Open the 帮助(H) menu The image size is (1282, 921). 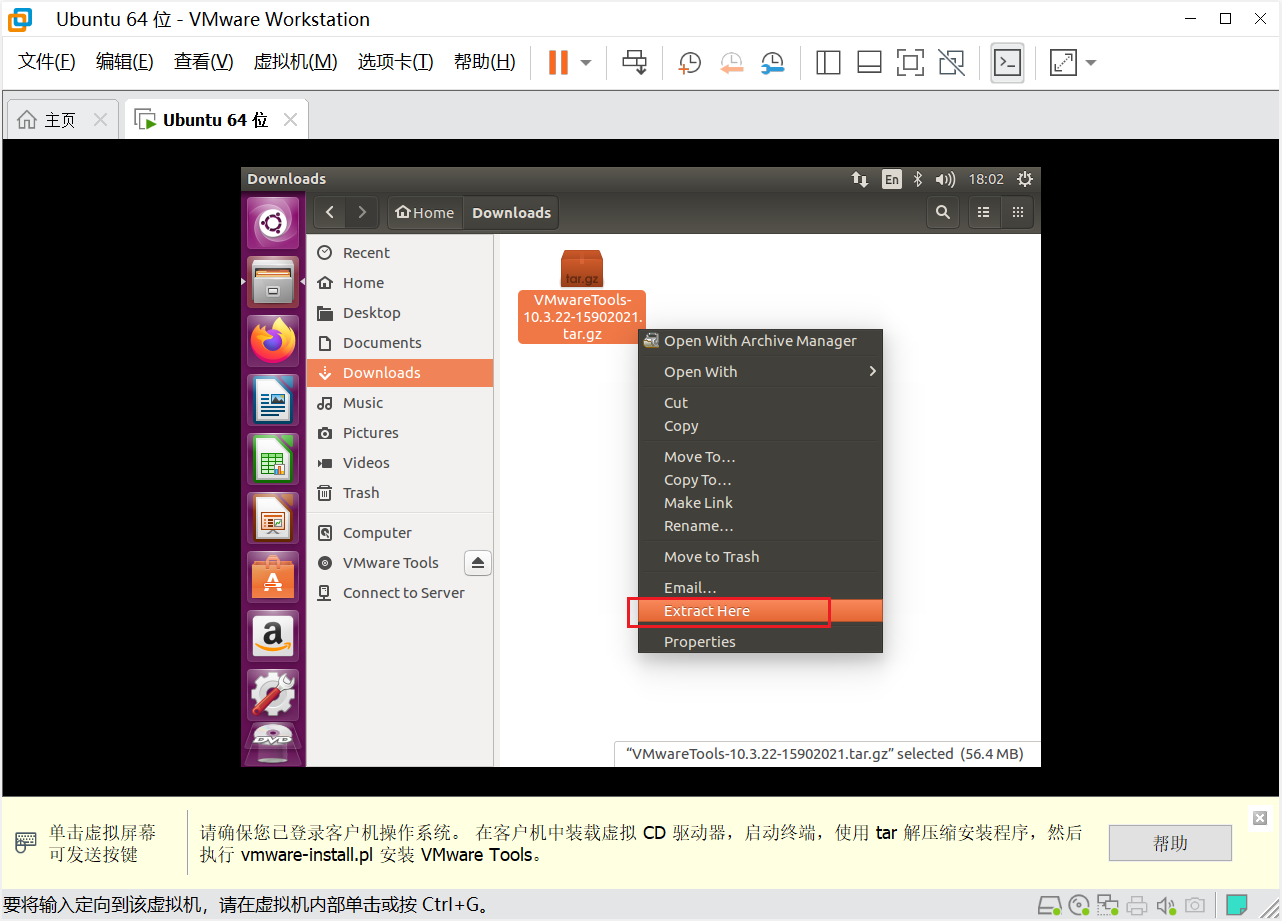pos(485,62)
